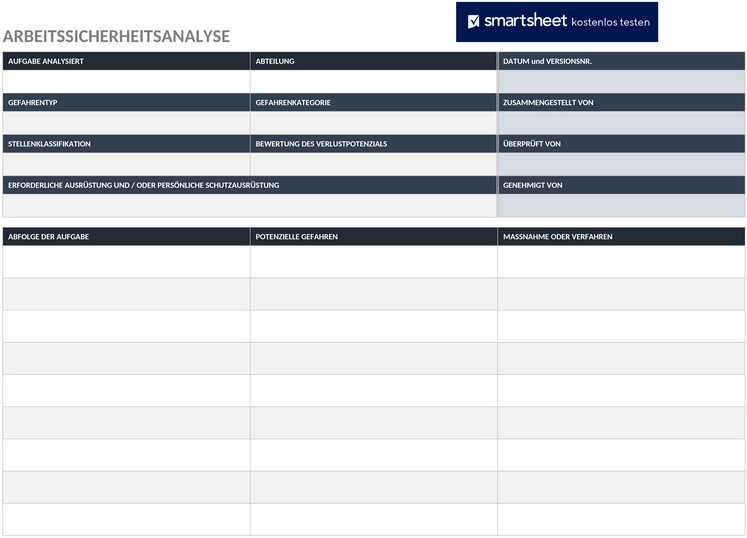Click the field under GENEHMIGT VON
This screenshot has width=747, height=538.
pos(621,206)
